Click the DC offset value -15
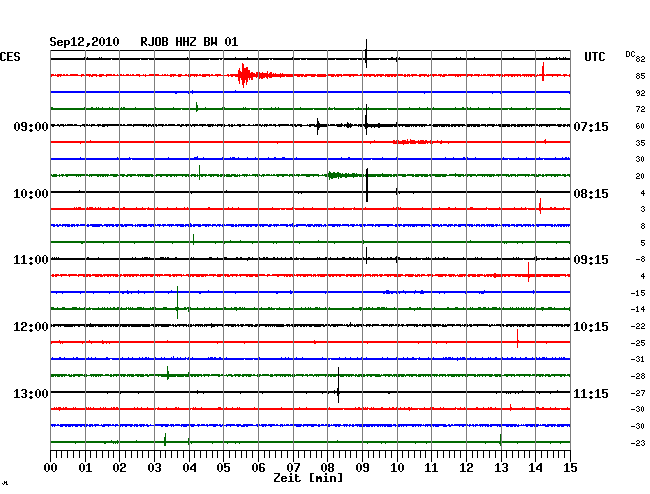The image size is (650, 494). point(638,293)
